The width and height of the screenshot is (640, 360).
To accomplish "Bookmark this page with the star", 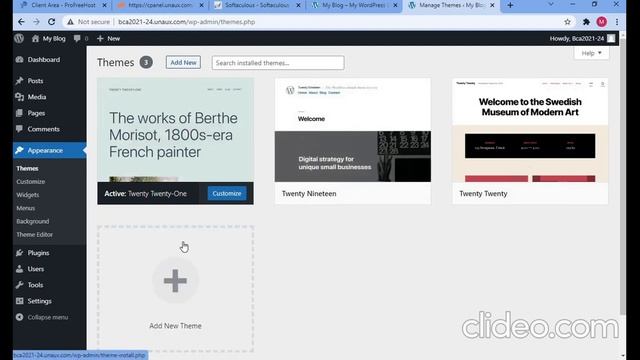I will click(x=567, y=22).
